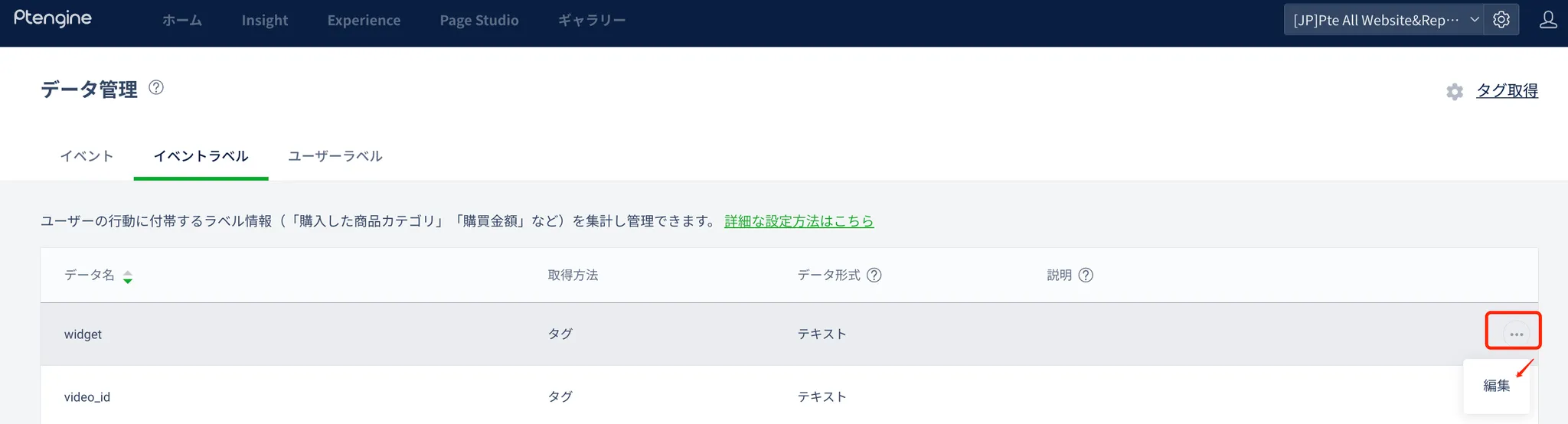Click the データ形式 help question icon

(x=874, y=276)
